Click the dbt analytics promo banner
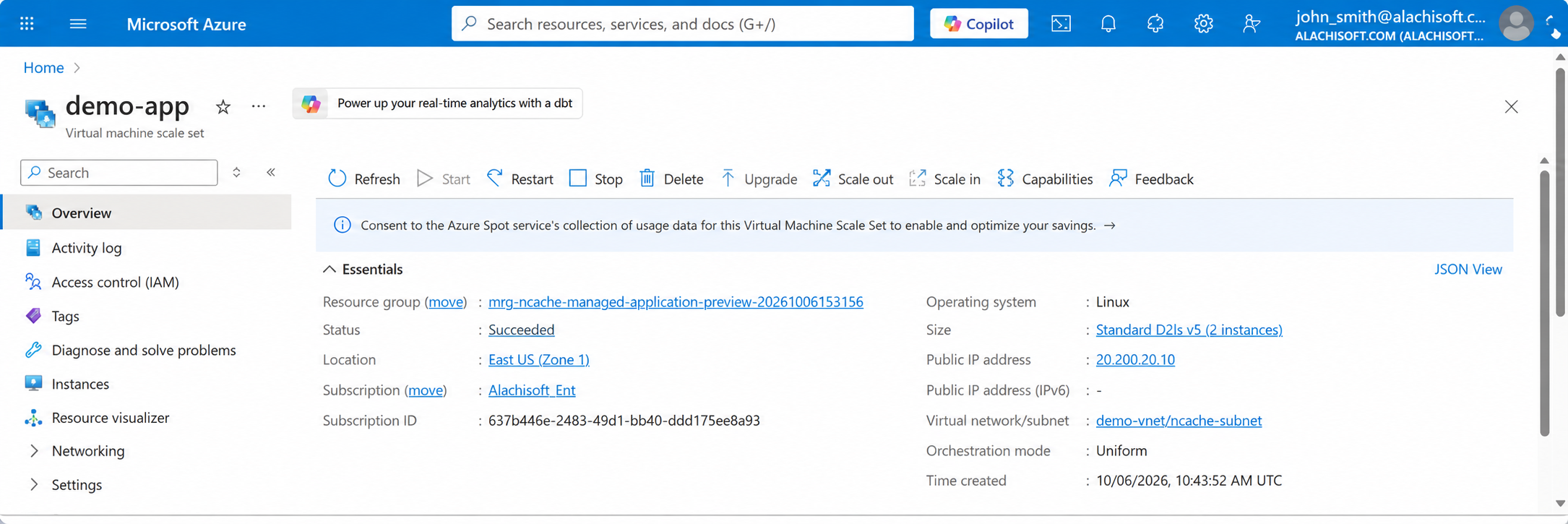Image resolution: width=1568 pixels, height=524 pixels. pos(437,103)
